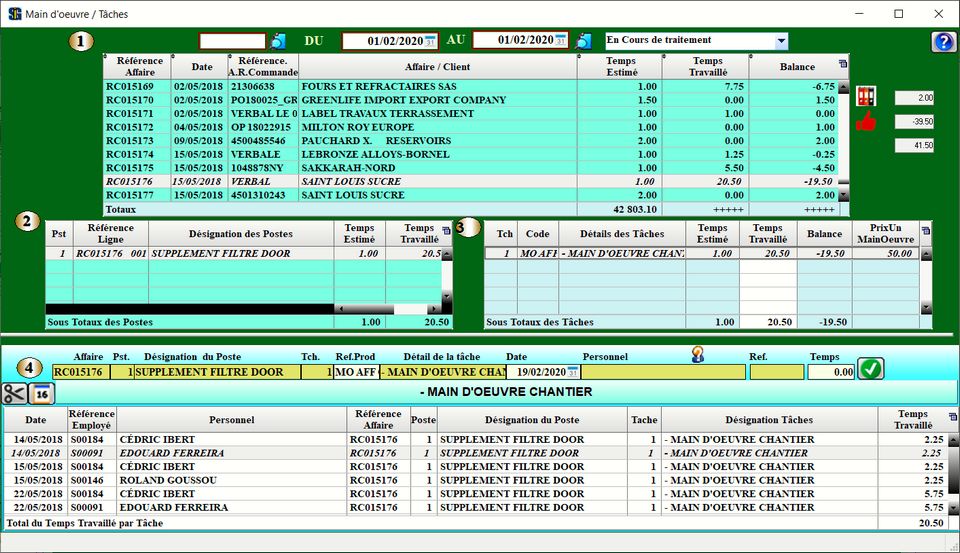Click grid options icon beside PrixUn MainOeuvre
Screen dimensions: 960x553
click(925, 231)
